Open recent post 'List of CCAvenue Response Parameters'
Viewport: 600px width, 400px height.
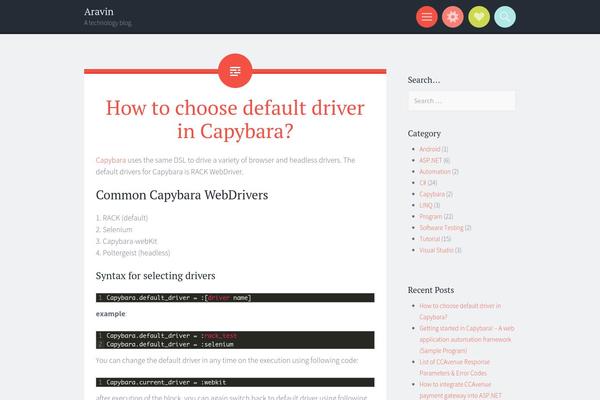[455, 367]
